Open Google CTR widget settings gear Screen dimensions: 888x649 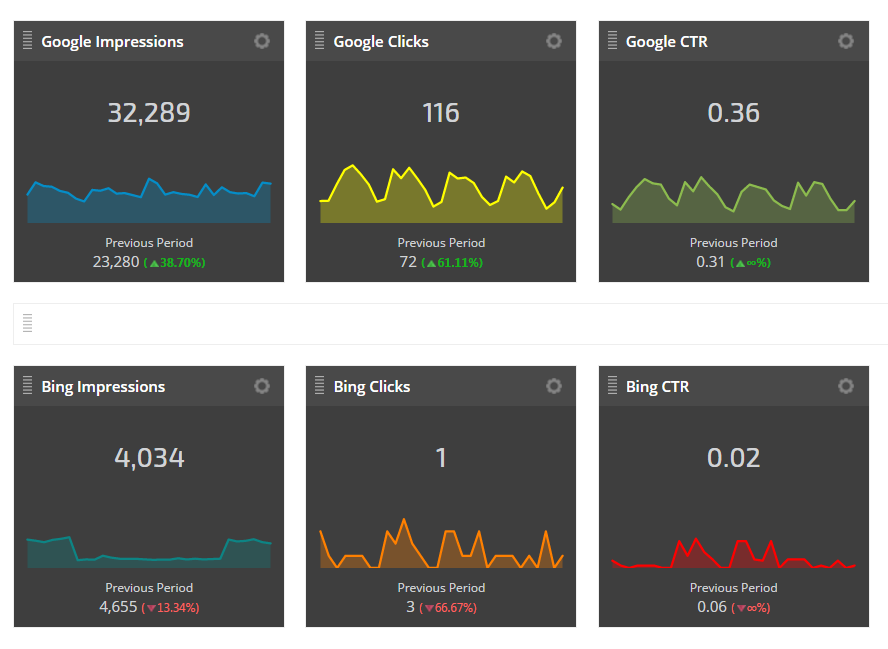point(846,41)
